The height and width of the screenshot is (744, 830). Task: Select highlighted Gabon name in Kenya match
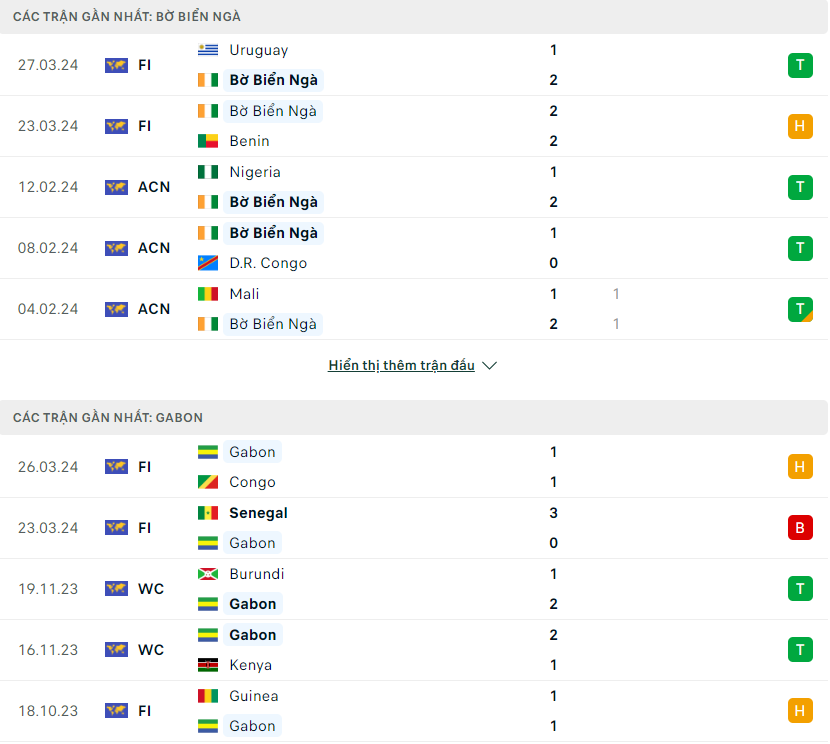coord(252,634)
